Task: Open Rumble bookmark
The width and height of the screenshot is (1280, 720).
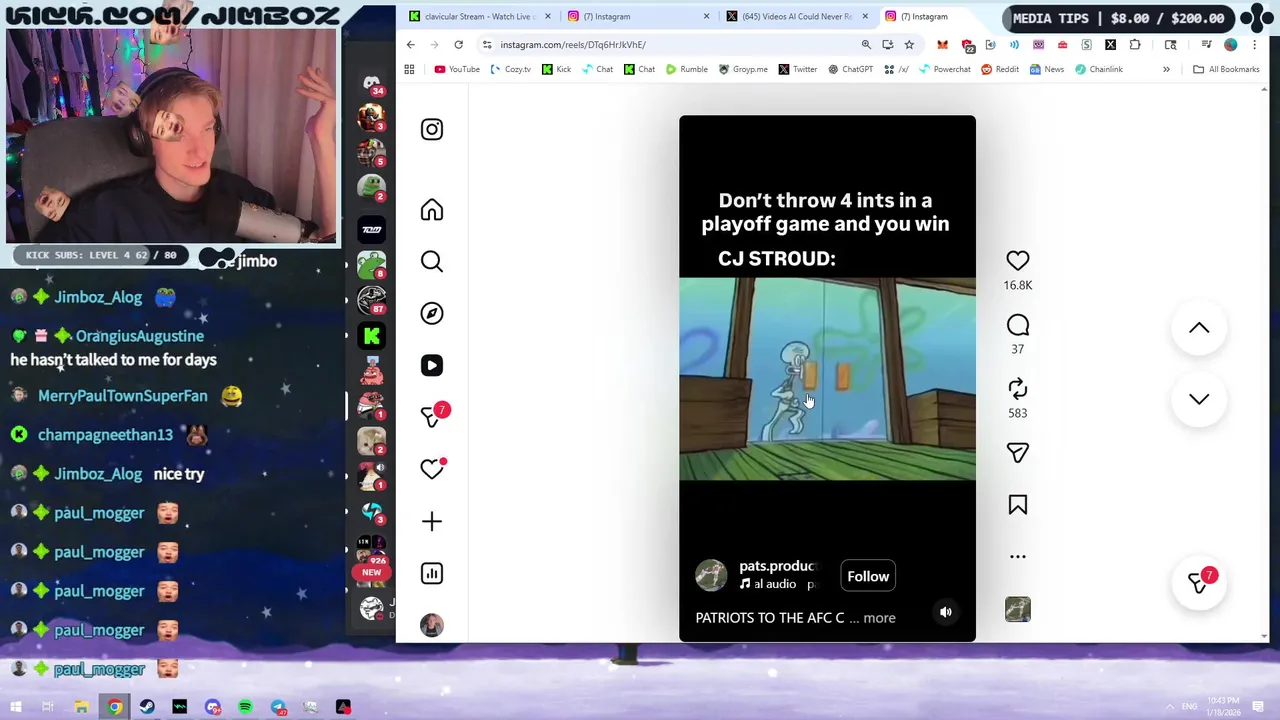Action: coord(686,69)
